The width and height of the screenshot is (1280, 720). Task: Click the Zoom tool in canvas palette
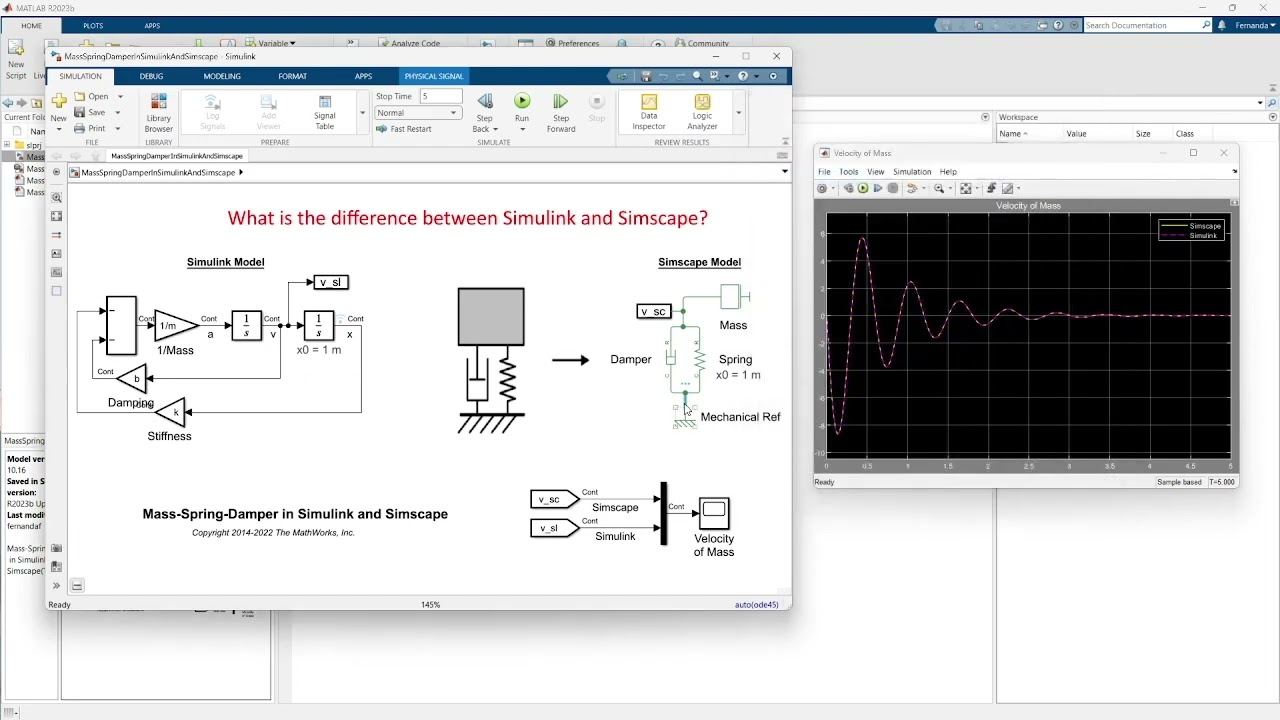pos(56,198)
